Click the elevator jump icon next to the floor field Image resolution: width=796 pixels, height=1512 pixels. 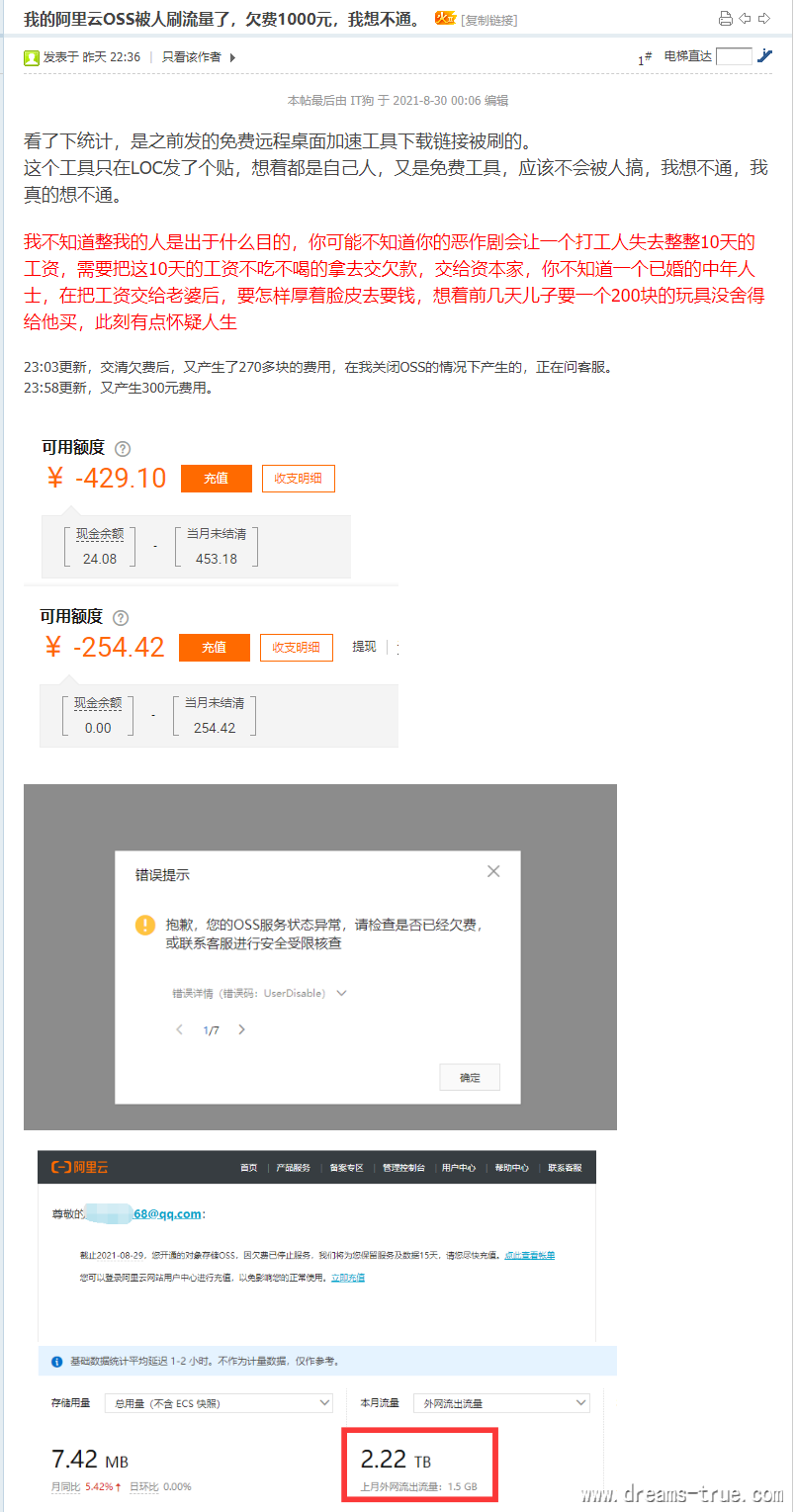click(764, 56)
